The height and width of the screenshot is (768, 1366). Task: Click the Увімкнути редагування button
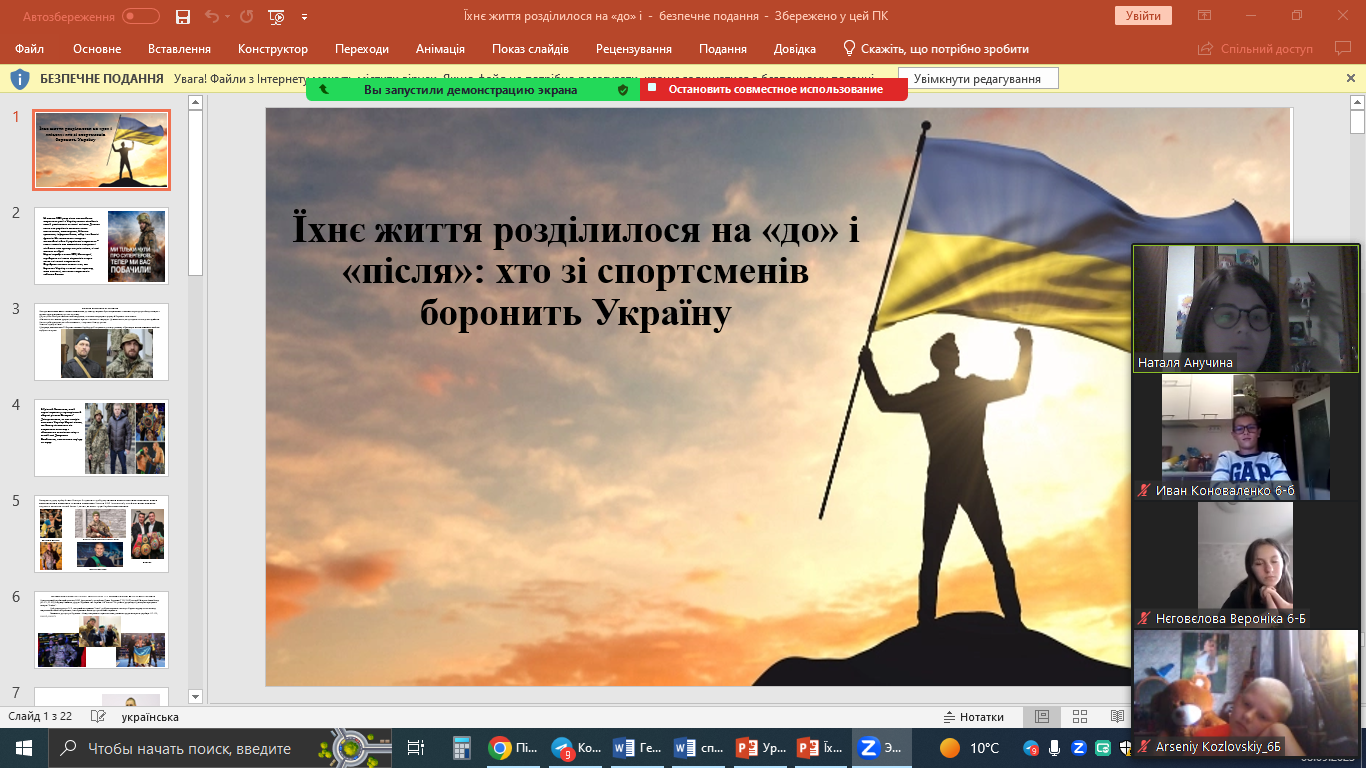coord(978,79)
